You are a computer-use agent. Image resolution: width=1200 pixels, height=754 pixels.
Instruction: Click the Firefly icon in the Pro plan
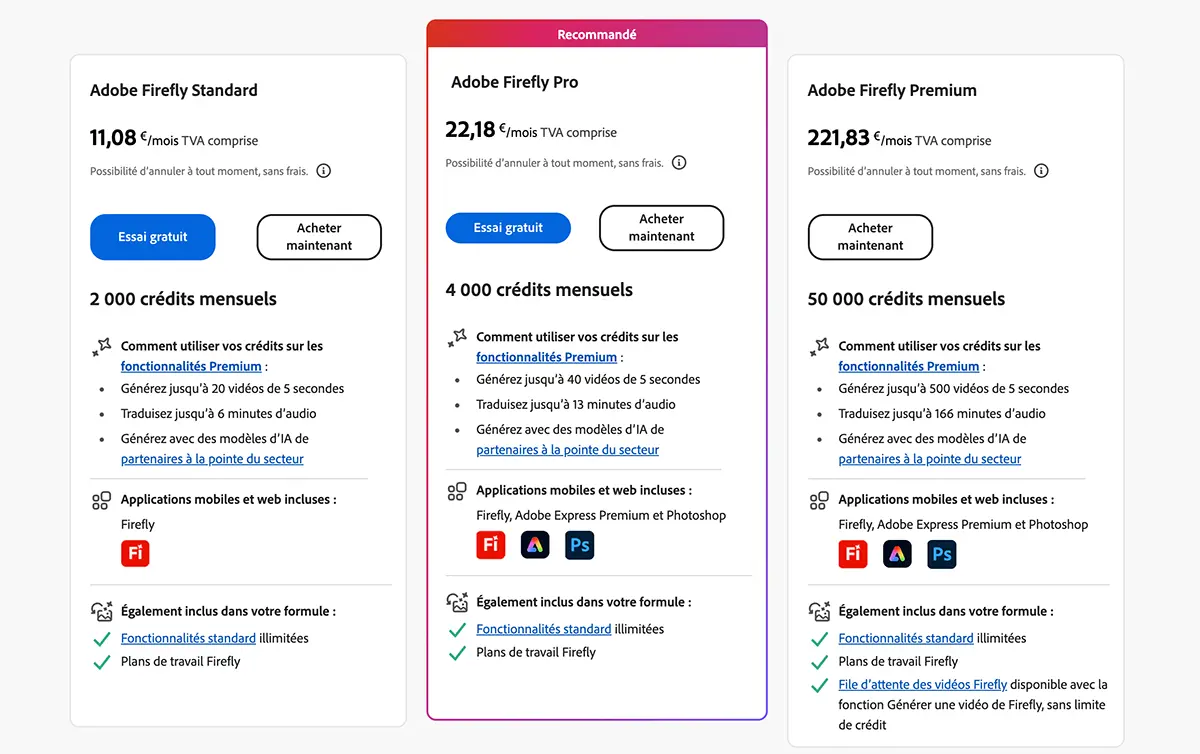[491, 545]
